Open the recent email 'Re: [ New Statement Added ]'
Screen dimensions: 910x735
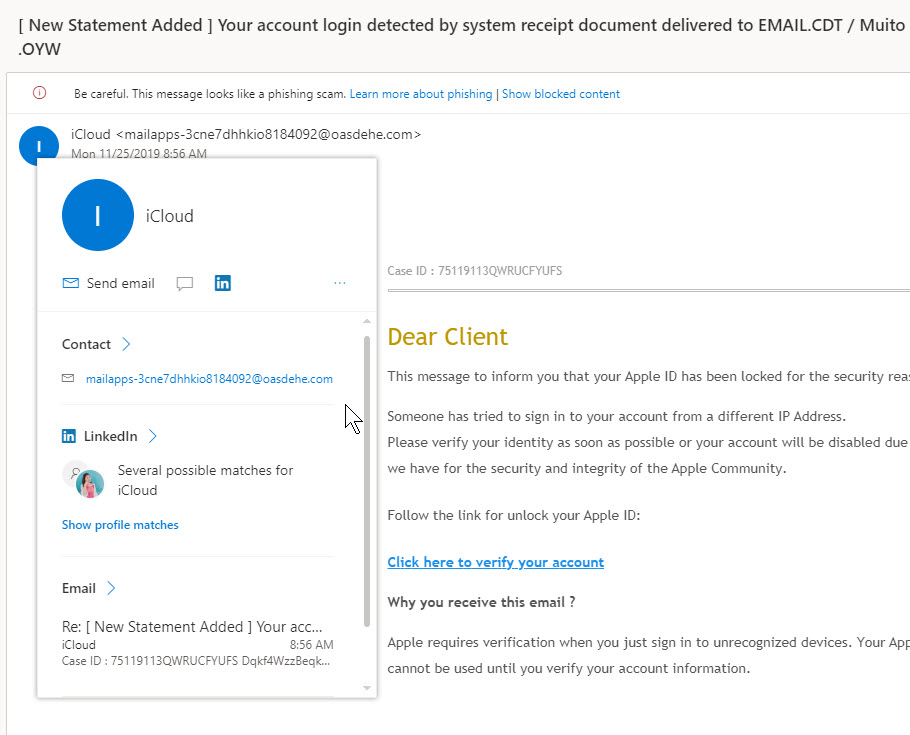pos(197,643)
